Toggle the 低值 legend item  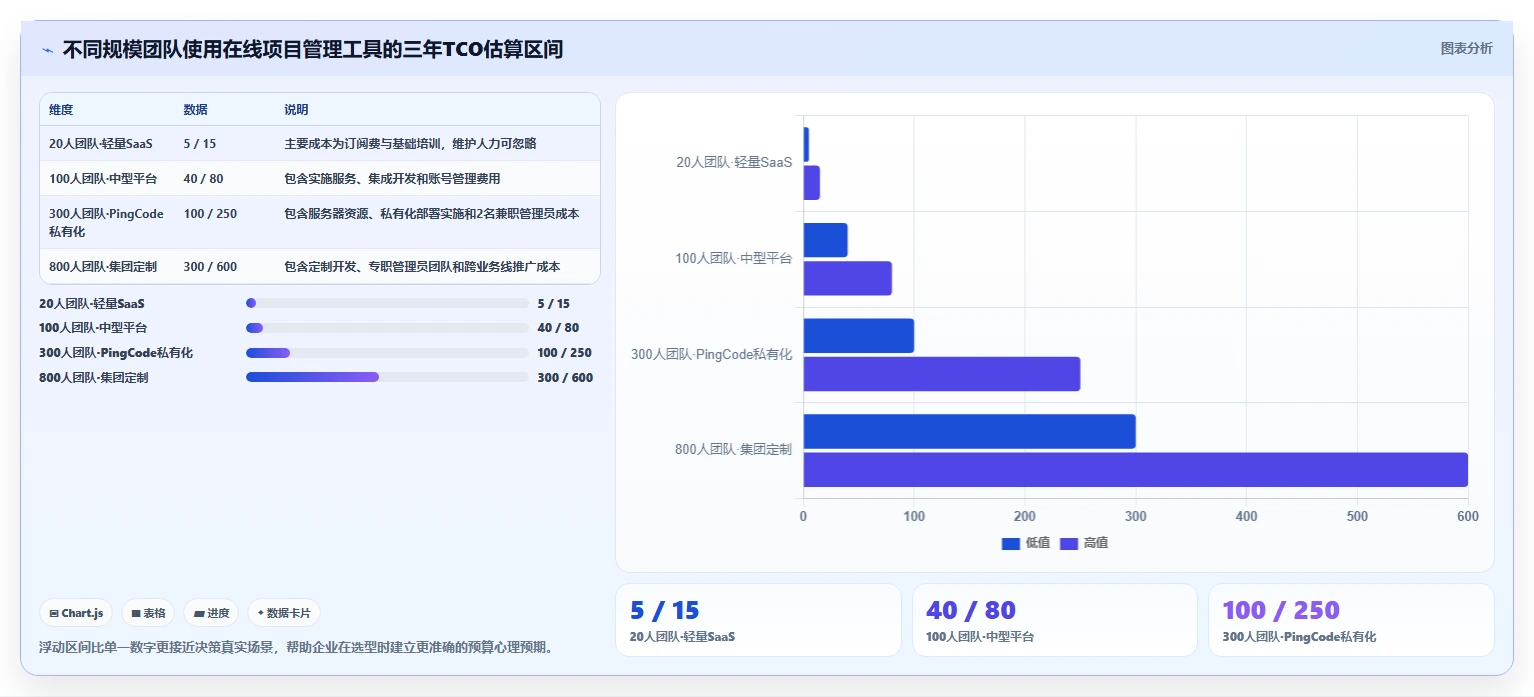tap(1026, 543)
